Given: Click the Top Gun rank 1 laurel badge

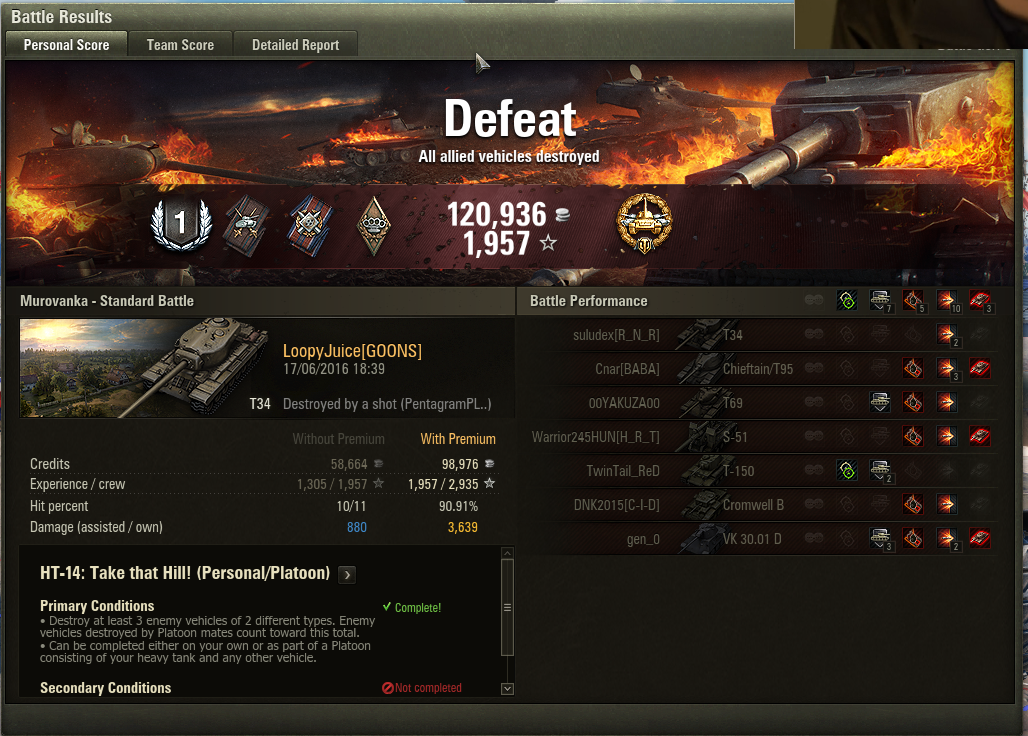Looking at the screenshot, I should click(181, 223).
